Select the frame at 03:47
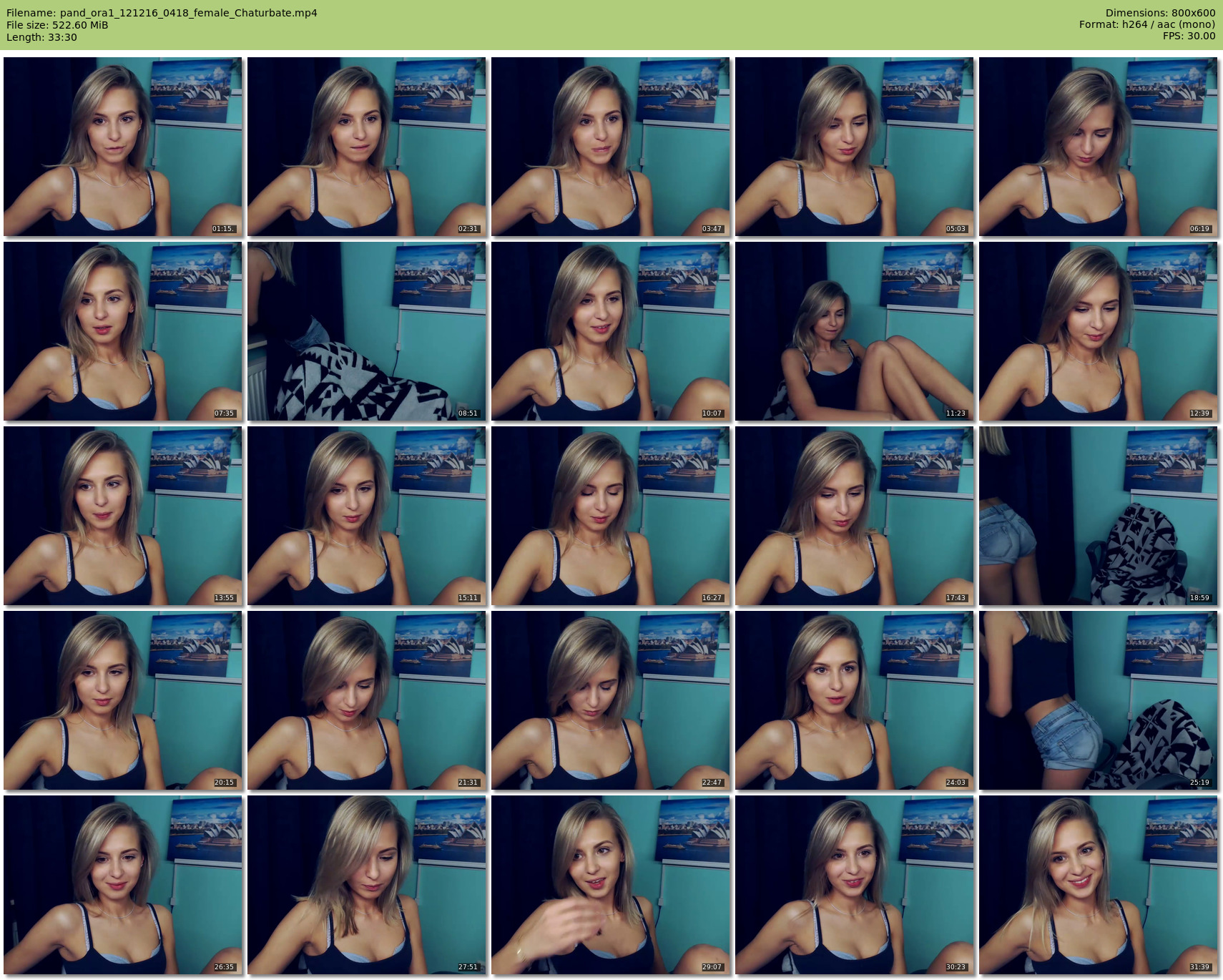1223x980 pixels. 611,147
